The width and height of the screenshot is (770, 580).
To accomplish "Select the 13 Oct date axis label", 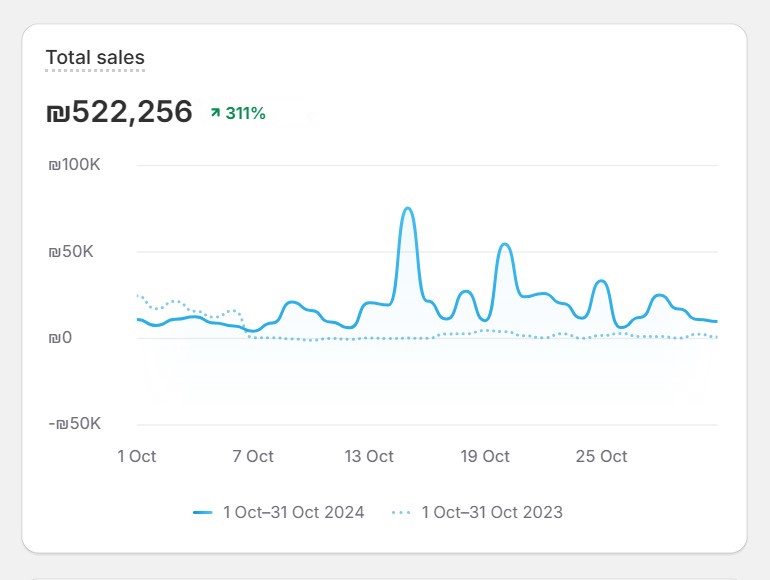I will [369, 456].
